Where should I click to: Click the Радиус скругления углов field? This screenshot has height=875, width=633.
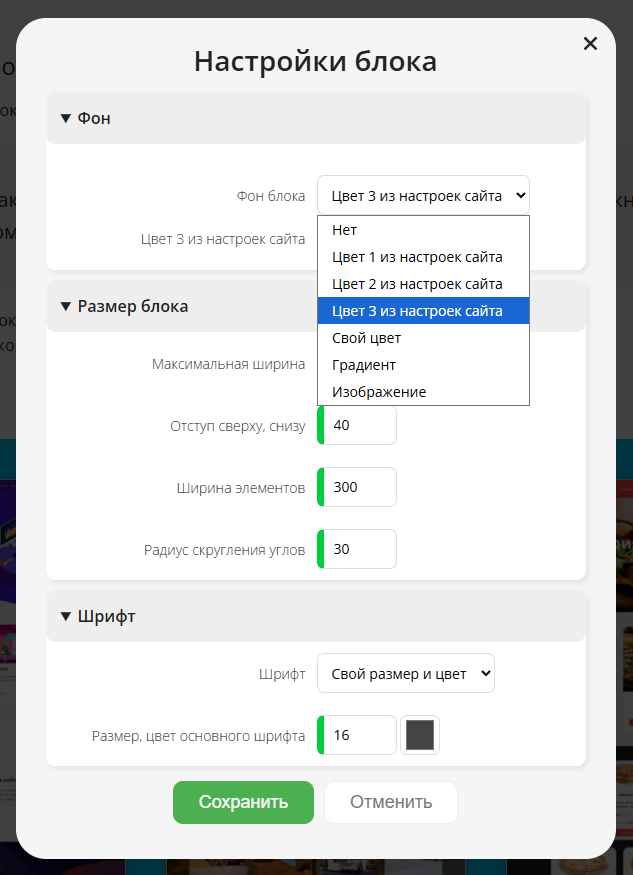357,549
